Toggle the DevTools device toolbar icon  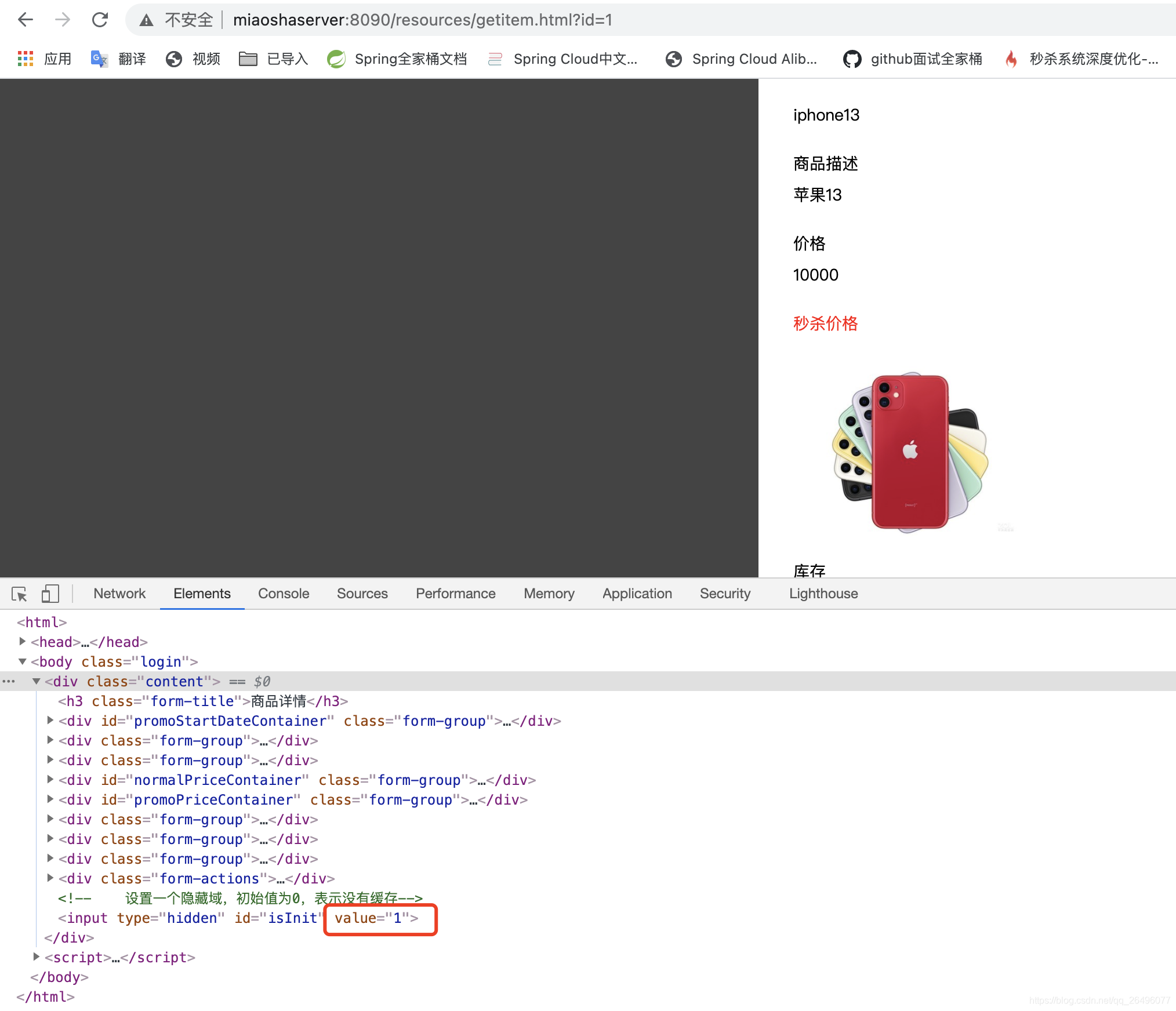(50, 594)
